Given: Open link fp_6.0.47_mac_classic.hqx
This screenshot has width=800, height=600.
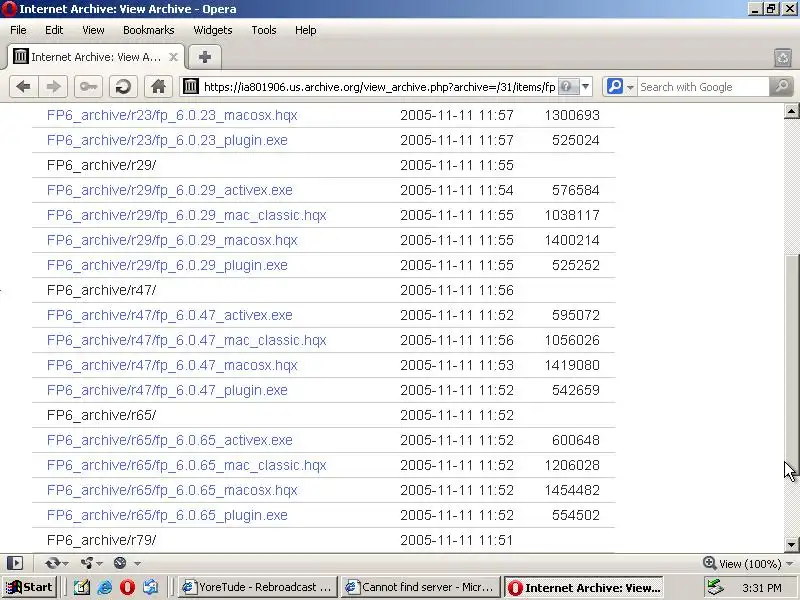Looking at the screenshot, I should point(187,340).
